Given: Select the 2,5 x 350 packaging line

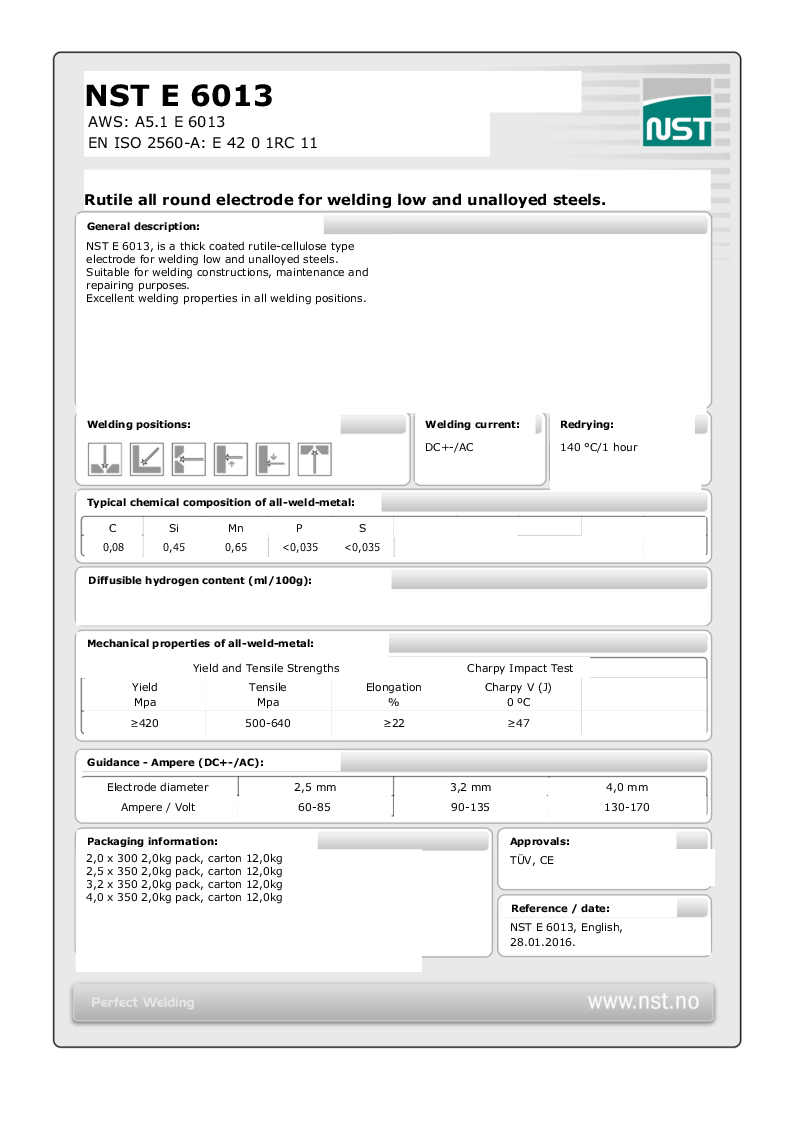Looking at the screenshot, I should [184, 872].
